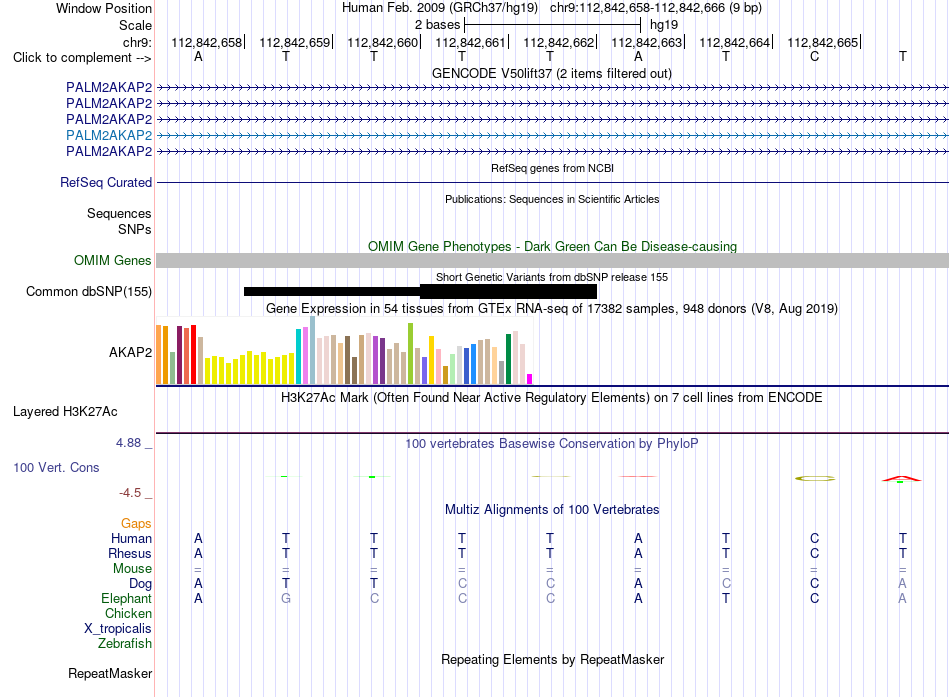Open 'Multiz Alignments of 100 Vertebrates' title
This screenshot has width=950, height=697.
pyautogui.click(x=552, y=510)
